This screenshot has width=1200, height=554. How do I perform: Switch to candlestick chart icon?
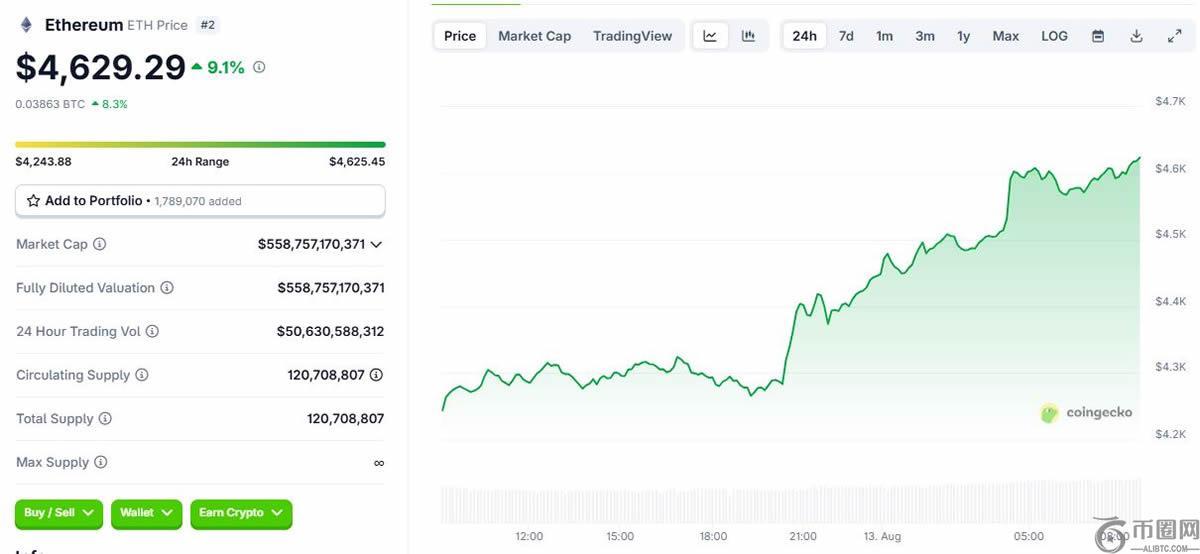[x=748, y=36]
